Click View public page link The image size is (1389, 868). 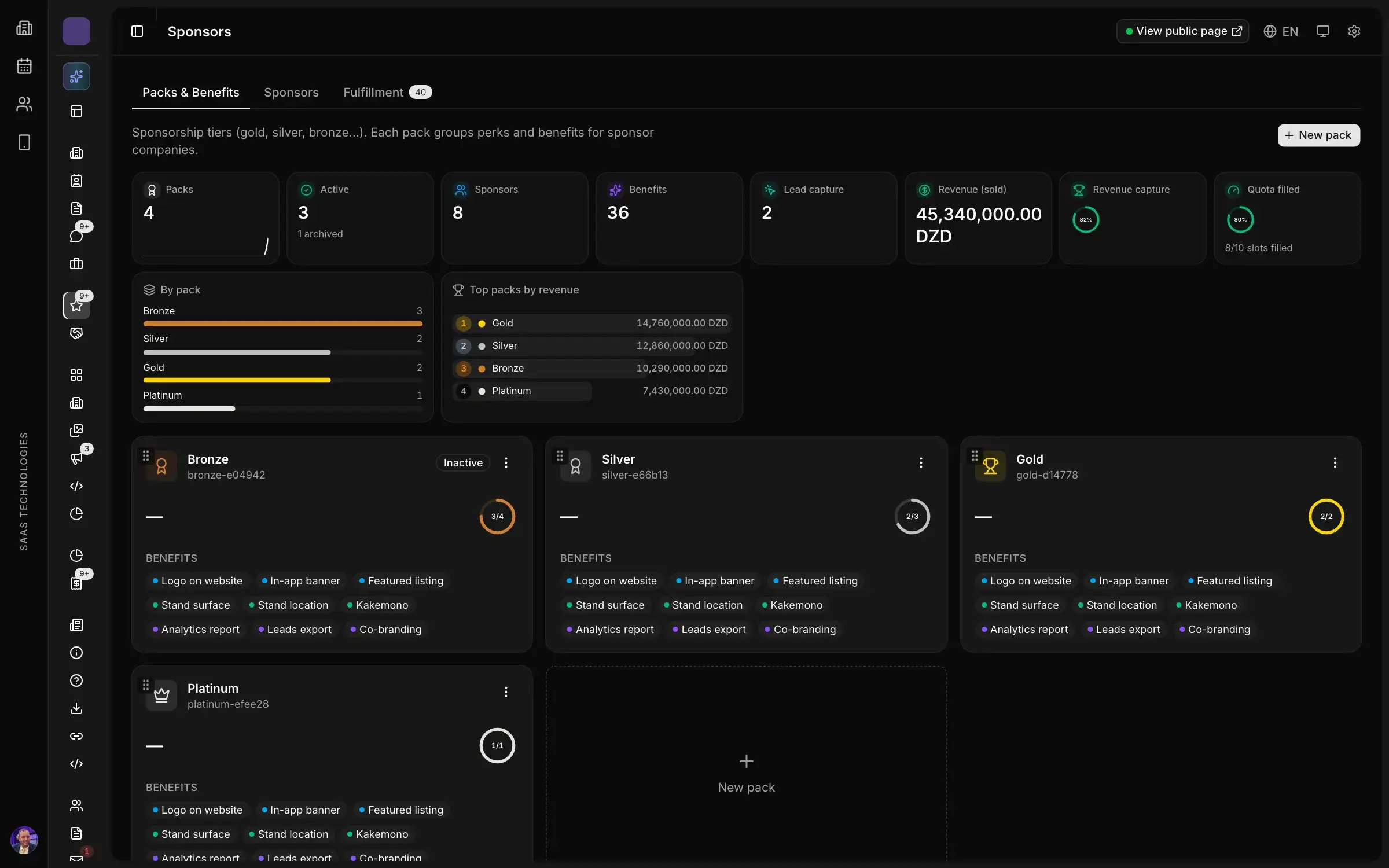(x=1182, y=31)
